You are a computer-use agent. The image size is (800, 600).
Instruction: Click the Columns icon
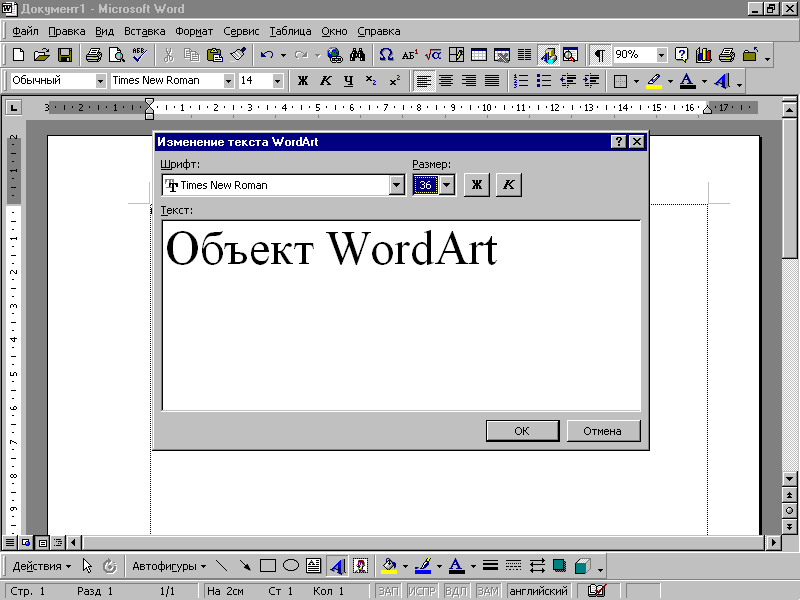coord(524,55)
